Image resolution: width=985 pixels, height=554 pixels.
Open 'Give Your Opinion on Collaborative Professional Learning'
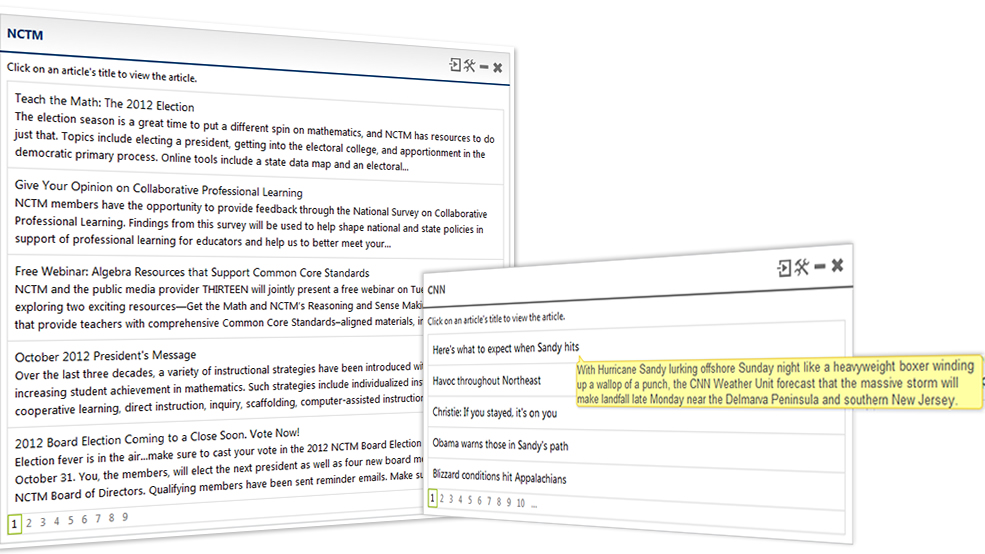pos(158,190)
